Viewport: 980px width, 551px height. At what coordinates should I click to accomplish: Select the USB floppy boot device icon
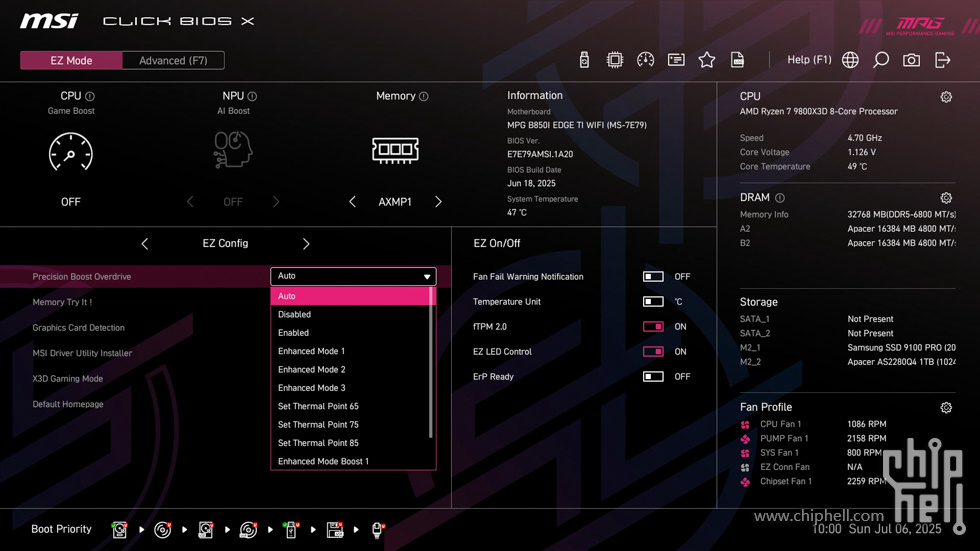[334, 530]
